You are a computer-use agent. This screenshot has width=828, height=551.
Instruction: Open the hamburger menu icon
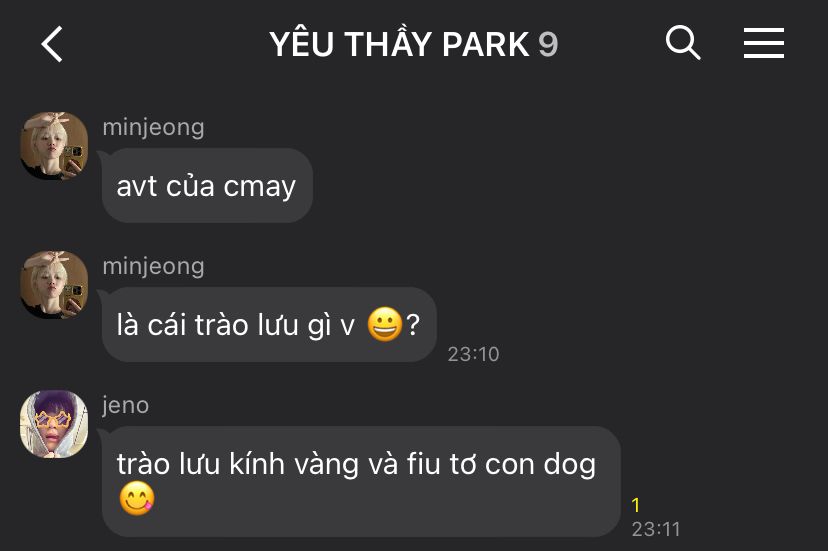coord(764,43)
